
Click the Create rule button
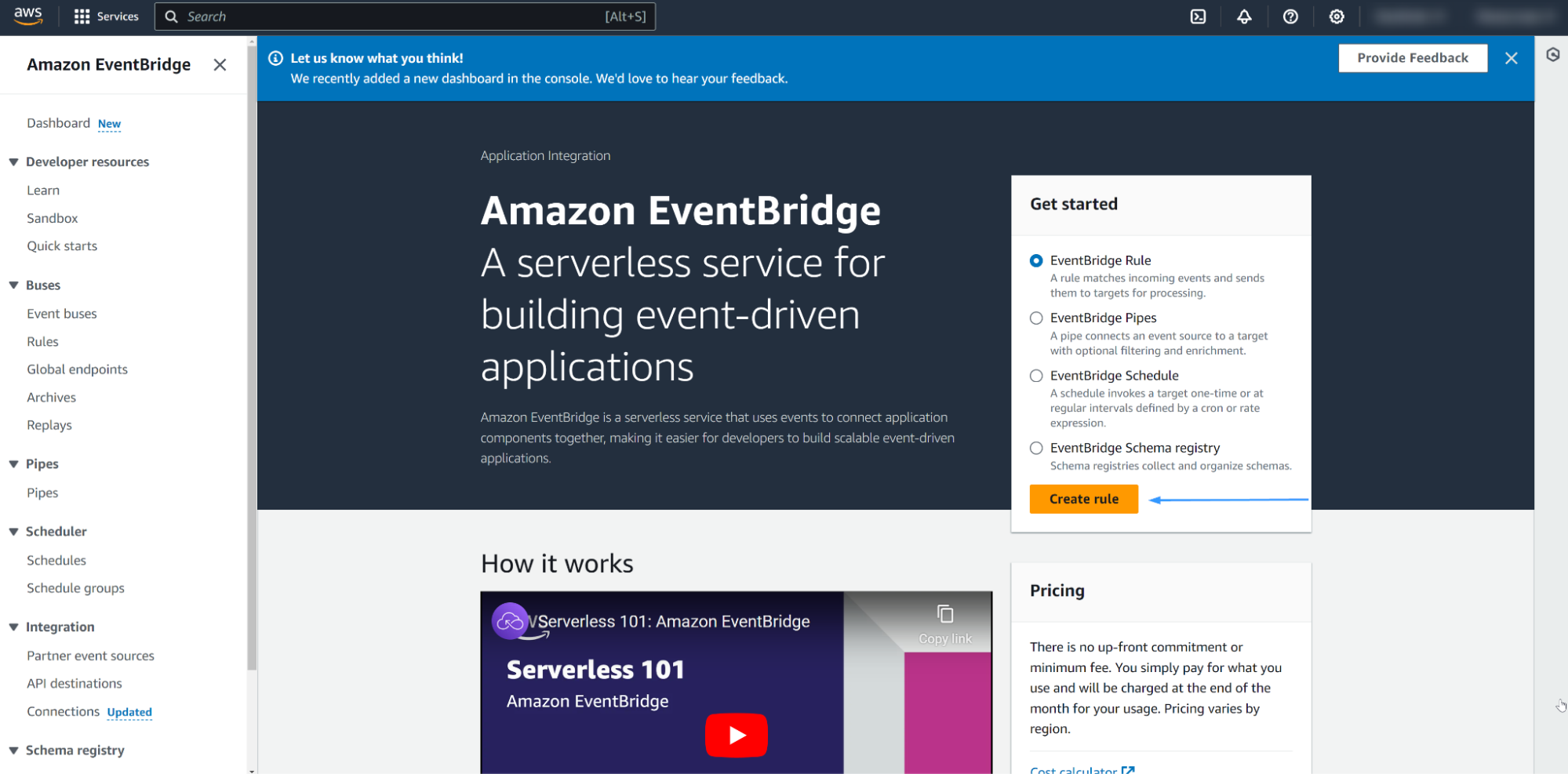[x=1083, y=499]
